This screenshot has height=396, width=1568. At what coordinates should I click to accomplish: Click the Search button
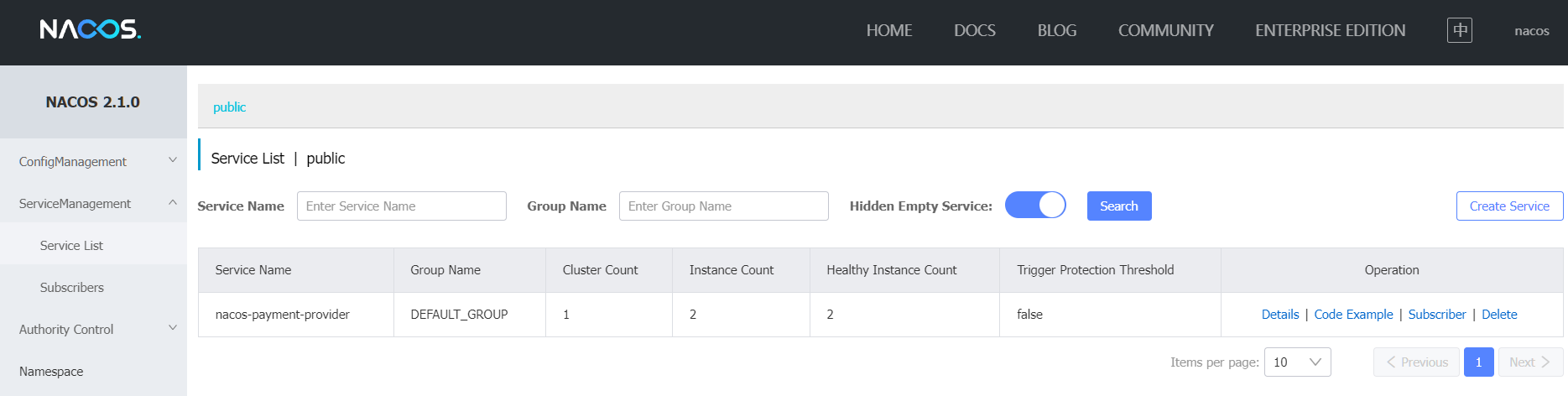pyautogui.click(x=1119, y=206)
